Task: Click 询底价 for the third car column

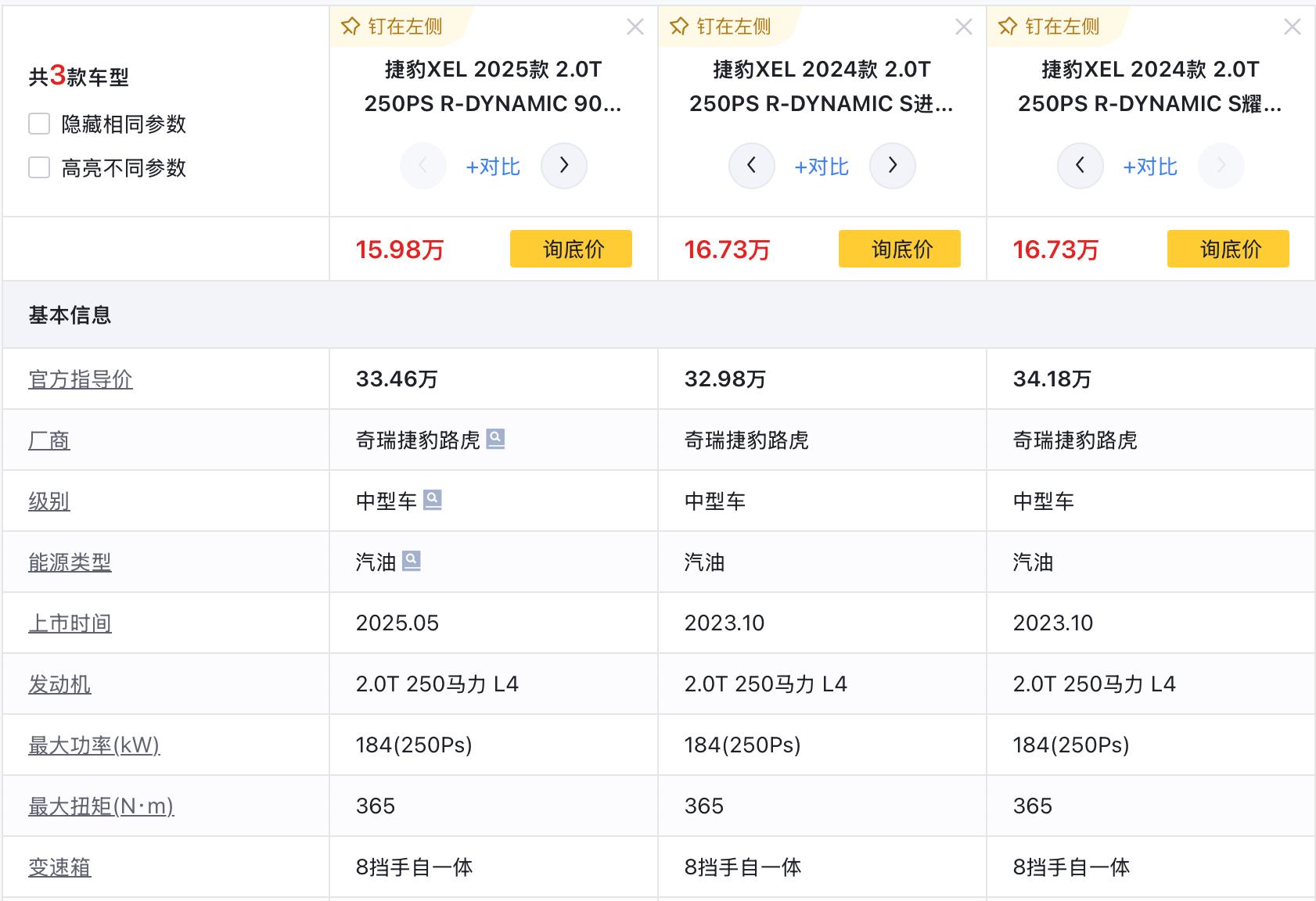Action: 1228,249
